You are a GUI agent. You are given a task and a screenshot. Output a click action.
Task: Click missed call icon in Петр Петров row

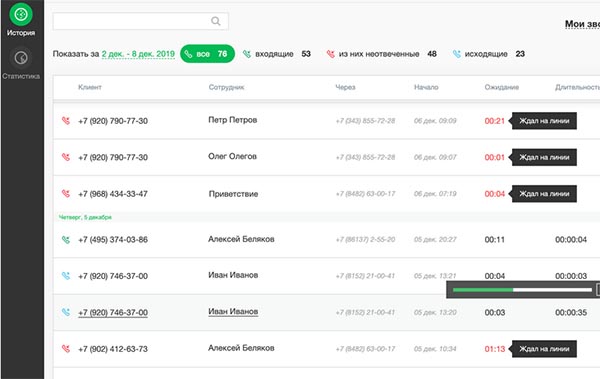tap(66, 121)
